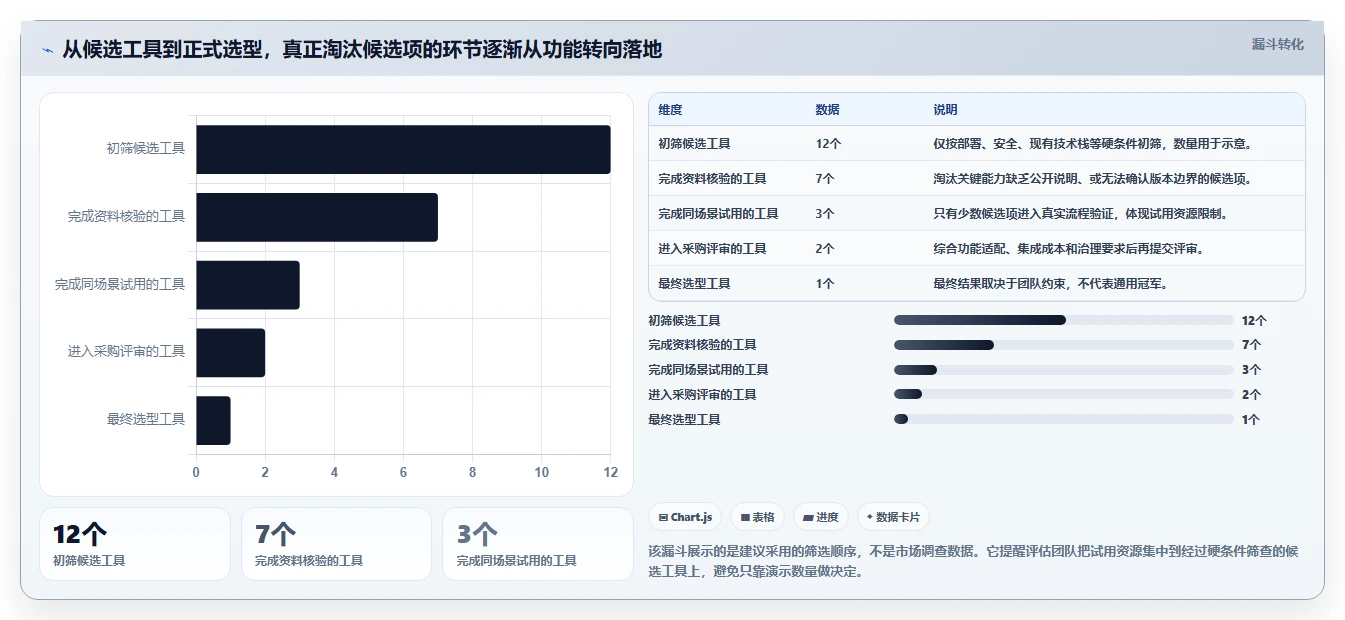The image size is (1345, 620).
Task: Click the 最终选型工具 chart bar
Action: pyautogui.click(x=213, y=420)
